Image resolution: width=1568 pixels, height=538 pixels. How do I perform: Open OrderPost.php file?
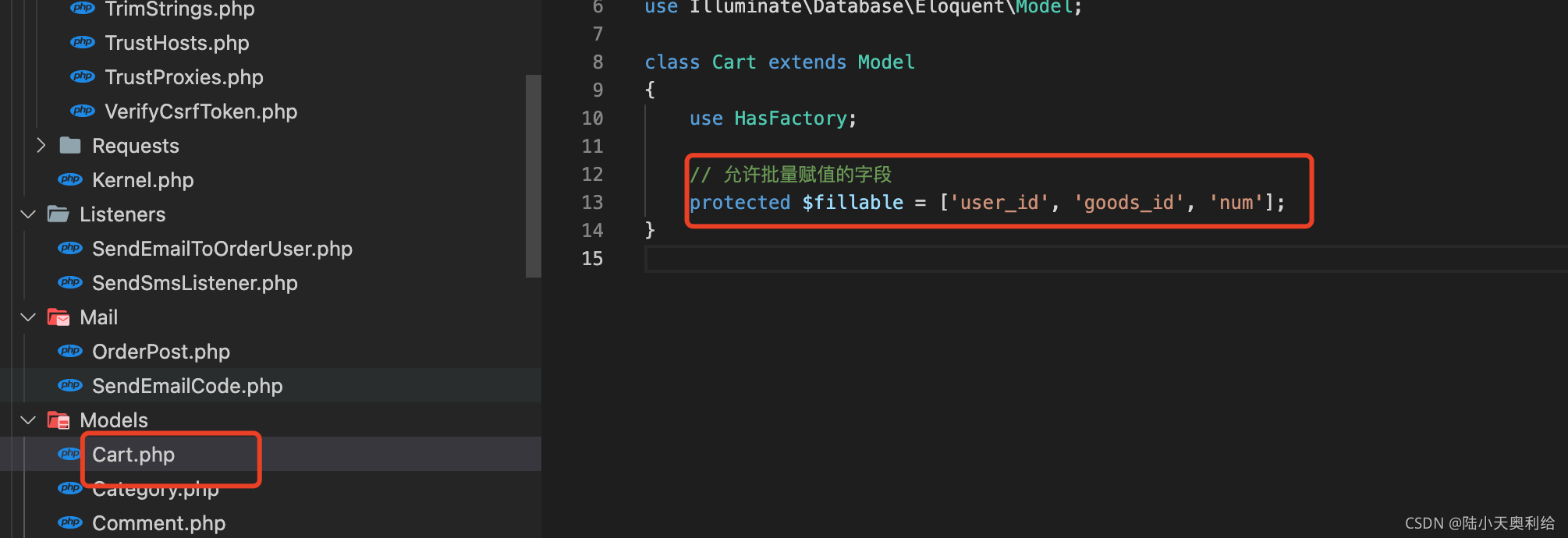click(x=161, y=352)
